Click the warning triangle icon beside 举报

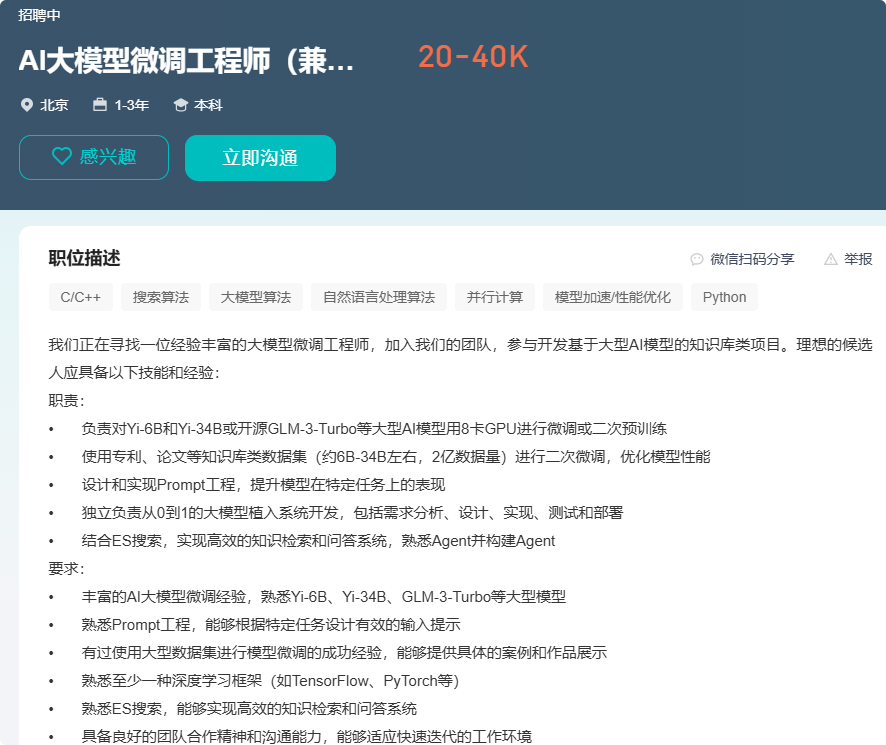tap(830, 258)
